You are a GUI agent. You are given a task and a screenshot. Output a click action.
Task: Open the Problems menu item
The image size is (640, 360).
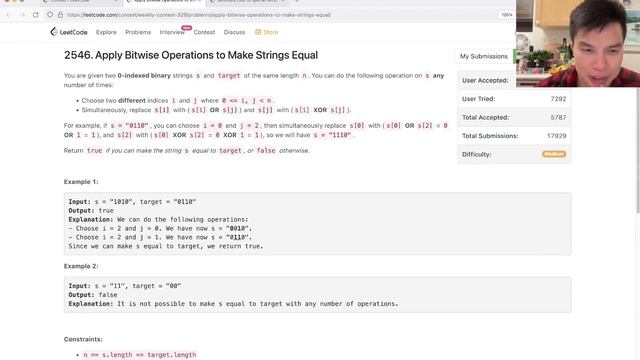coord(138,32)
